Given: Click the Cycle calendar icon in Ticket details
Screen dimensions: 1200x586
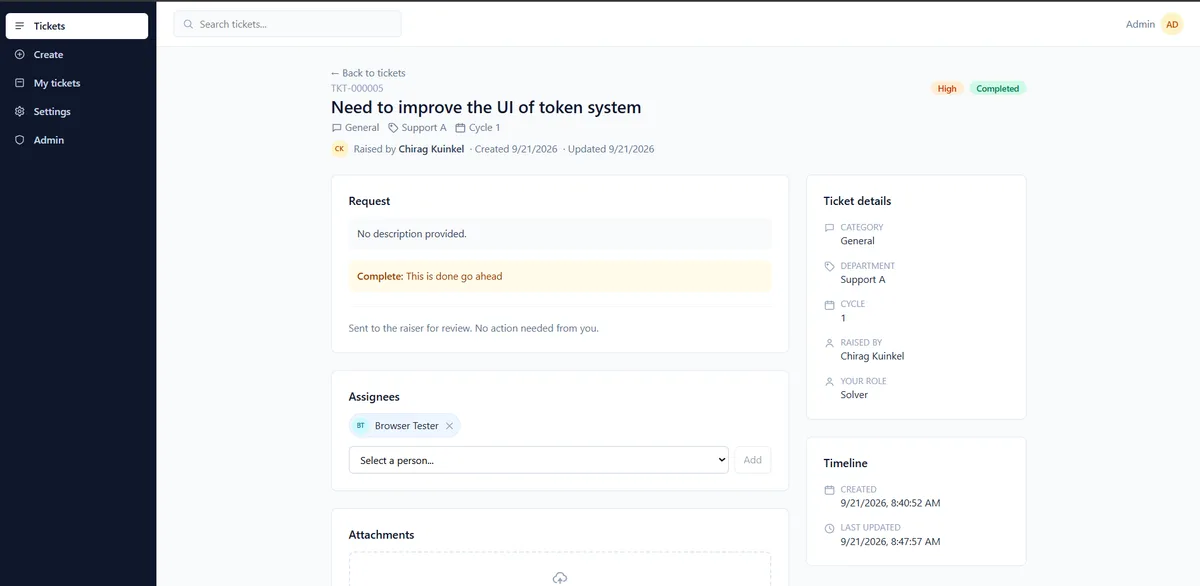Looking at the screenshot, I should tap(829, 304).
